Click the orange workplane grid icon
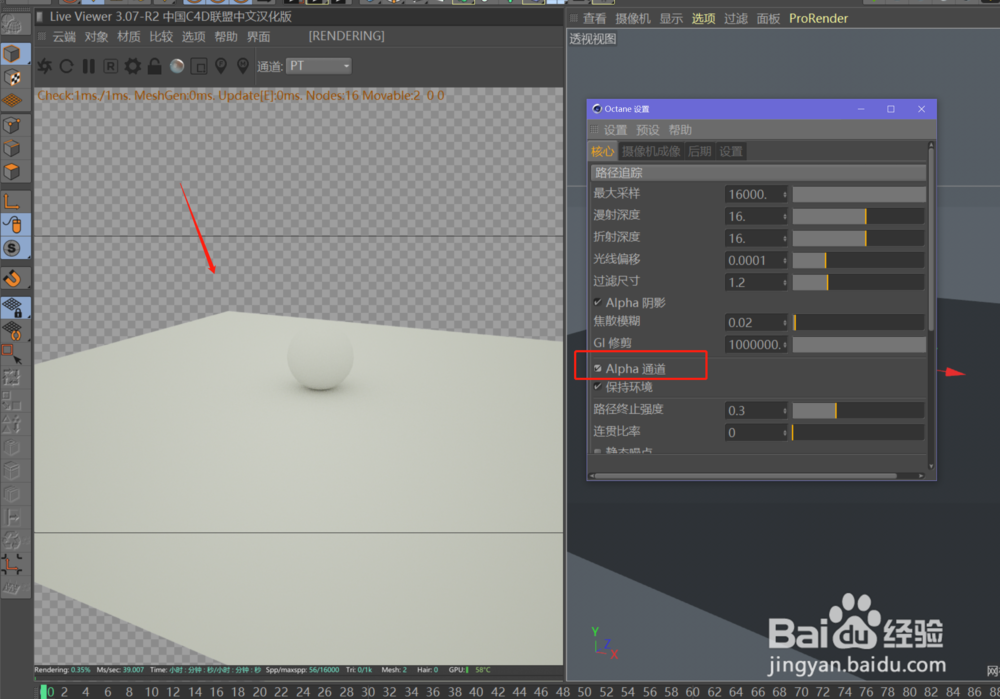The width and height of the screenshot is (1000, 699). tap(12, 100)
